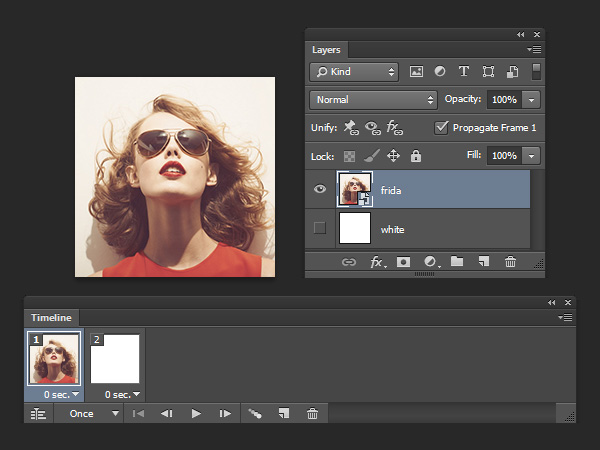This screenshot has width=600, height=450.
Task: Delete the layer with the Layers trash icon
Action: [x=510, y=262]
